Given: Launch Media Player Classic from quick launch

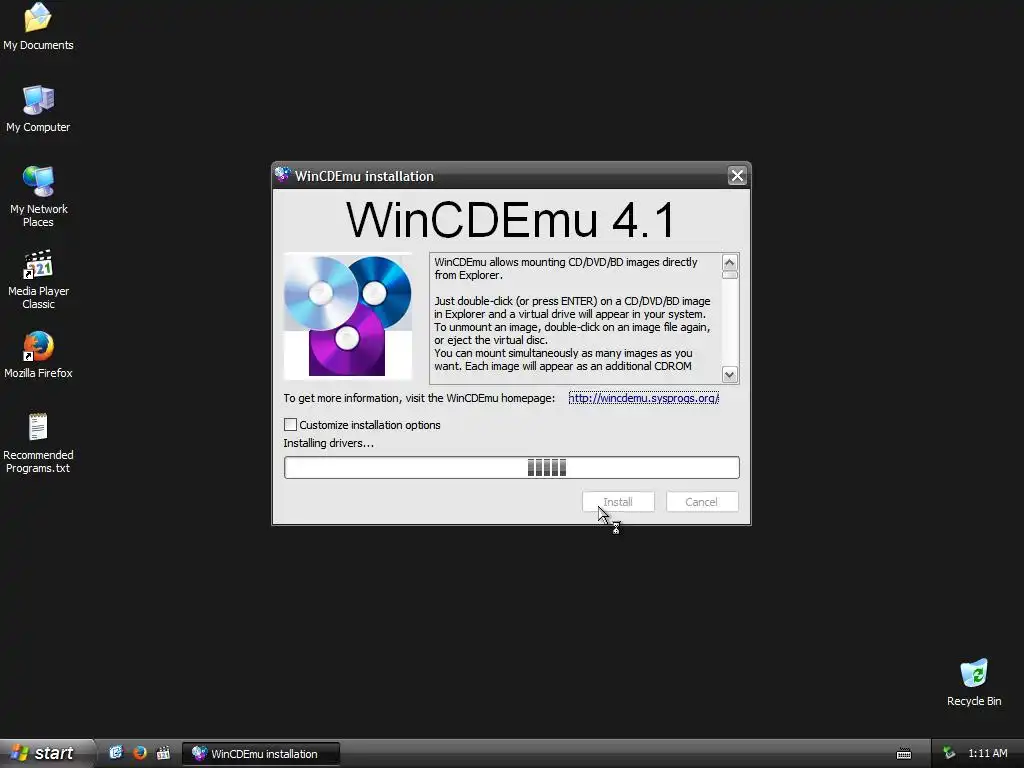Looking at the screenshot, I should pyautogui.click(x=163, y=753).
